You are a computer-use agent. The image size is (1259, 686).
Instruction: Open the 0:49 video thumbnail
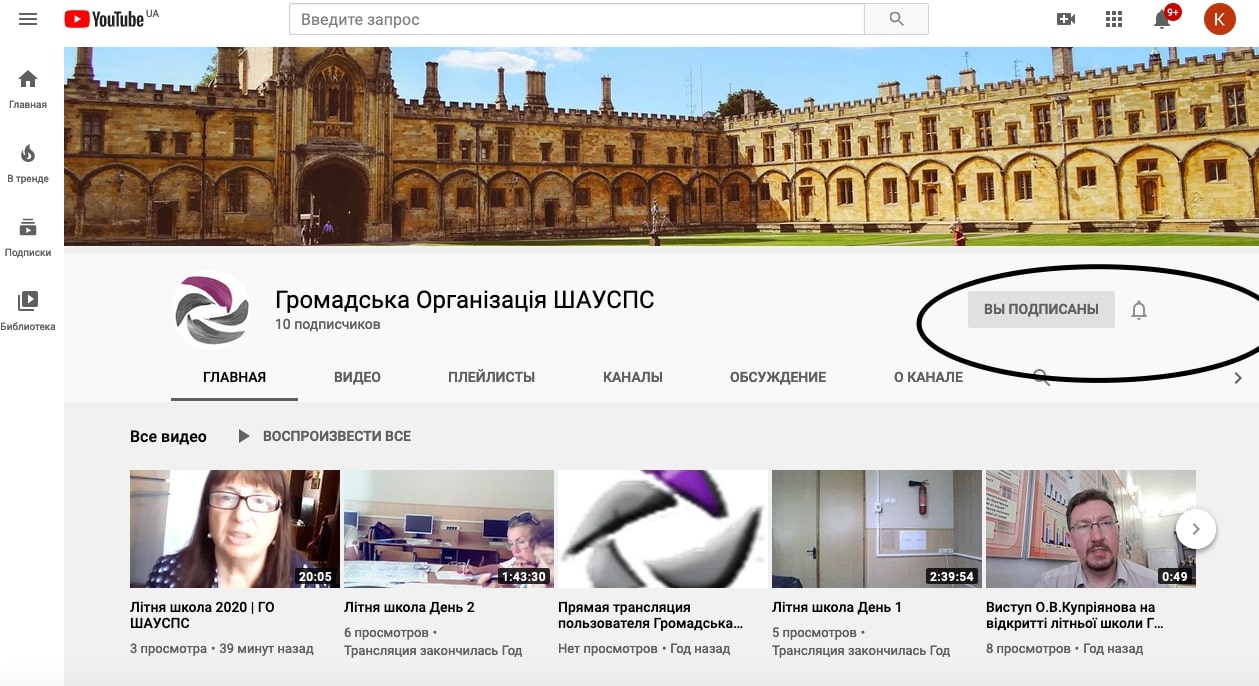tap(1091, 528)
